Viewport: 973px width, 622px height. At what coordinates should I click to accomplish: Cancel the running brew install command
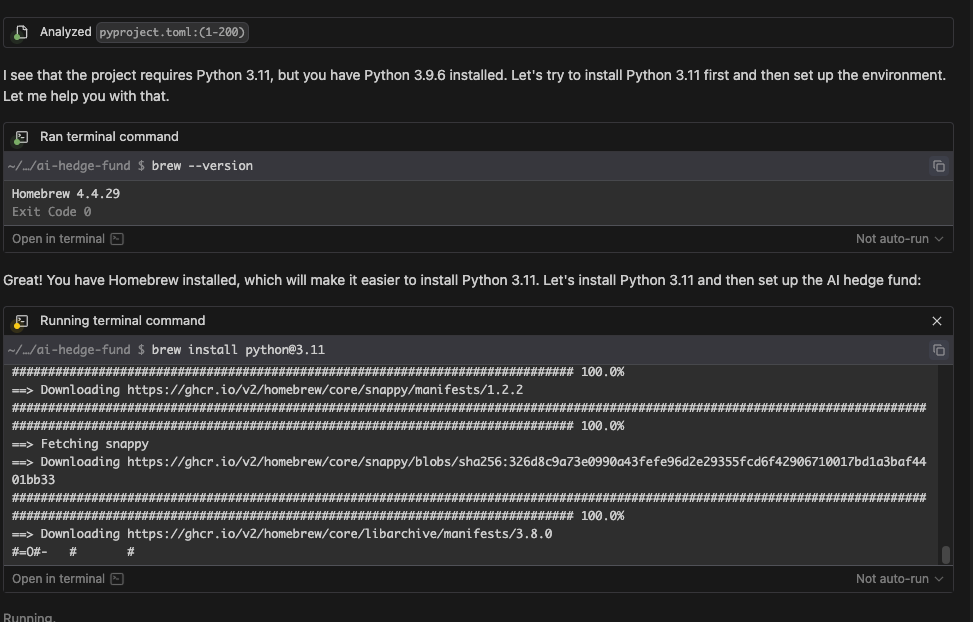pyautogui.click(x=937, y=321)
